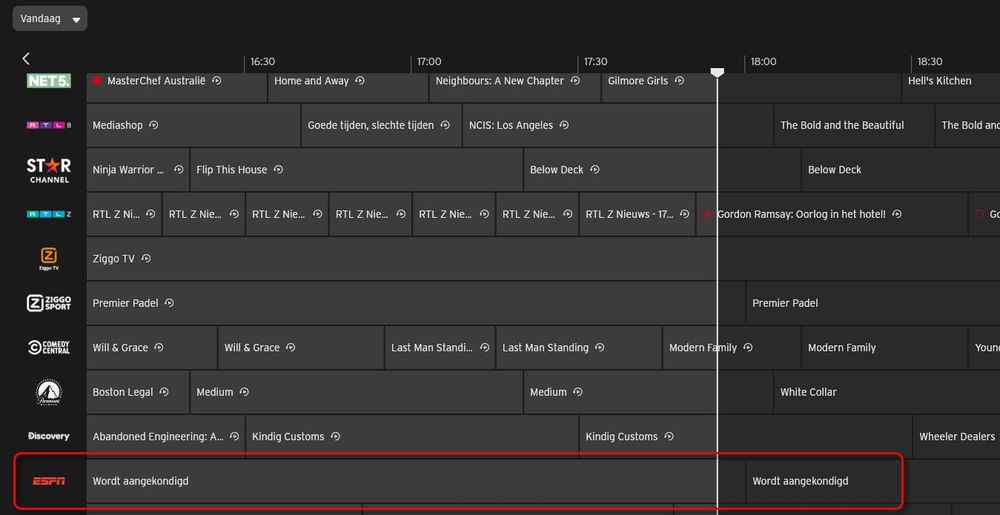Open the Below Deck programme without replay icon
The height and width of the screenshot is (515, 1000).
901,170
